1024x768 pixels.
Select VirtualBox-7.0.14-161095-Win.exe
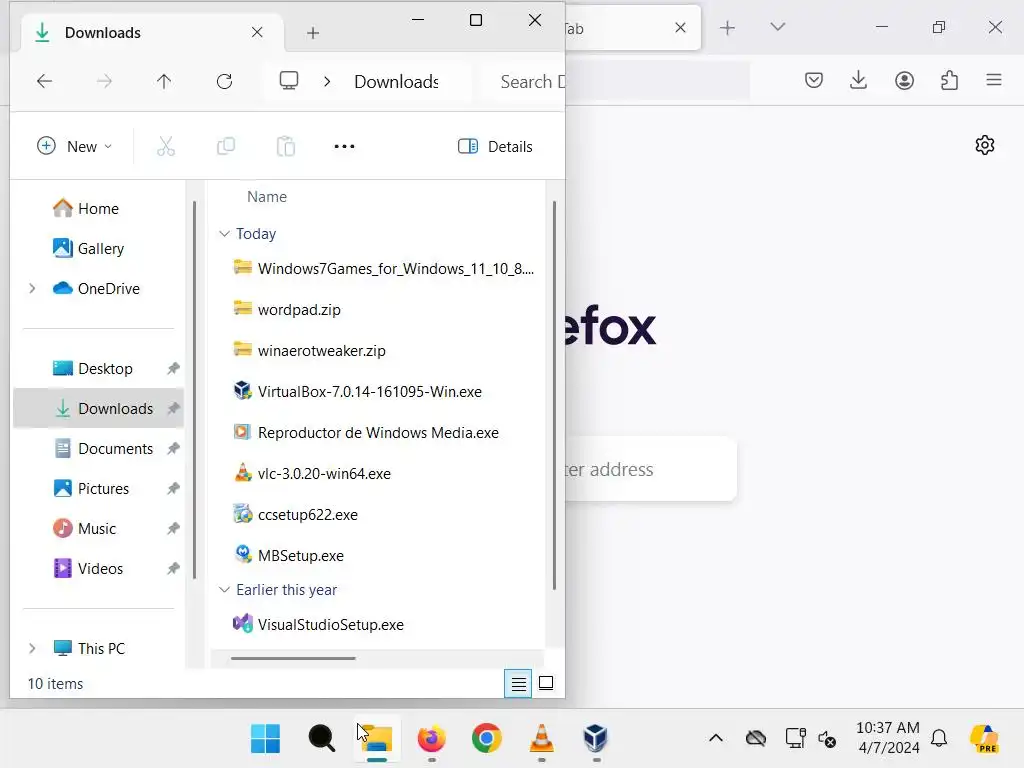358,391
